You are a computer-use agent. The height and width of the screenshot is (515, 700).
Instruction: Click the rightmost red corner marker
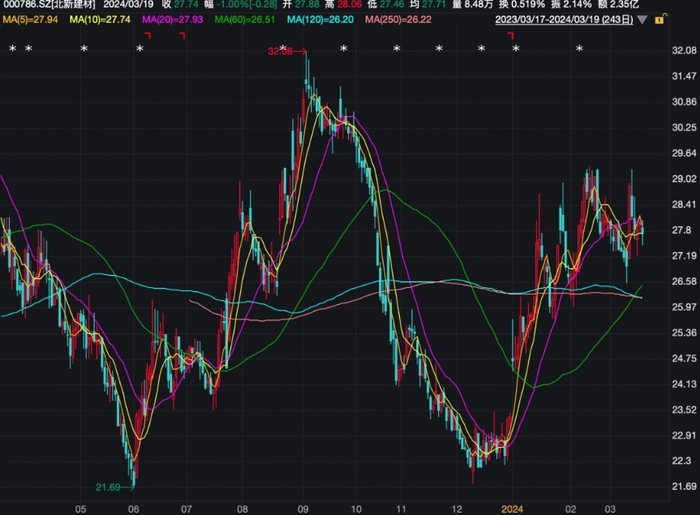(x=512, y=37)
